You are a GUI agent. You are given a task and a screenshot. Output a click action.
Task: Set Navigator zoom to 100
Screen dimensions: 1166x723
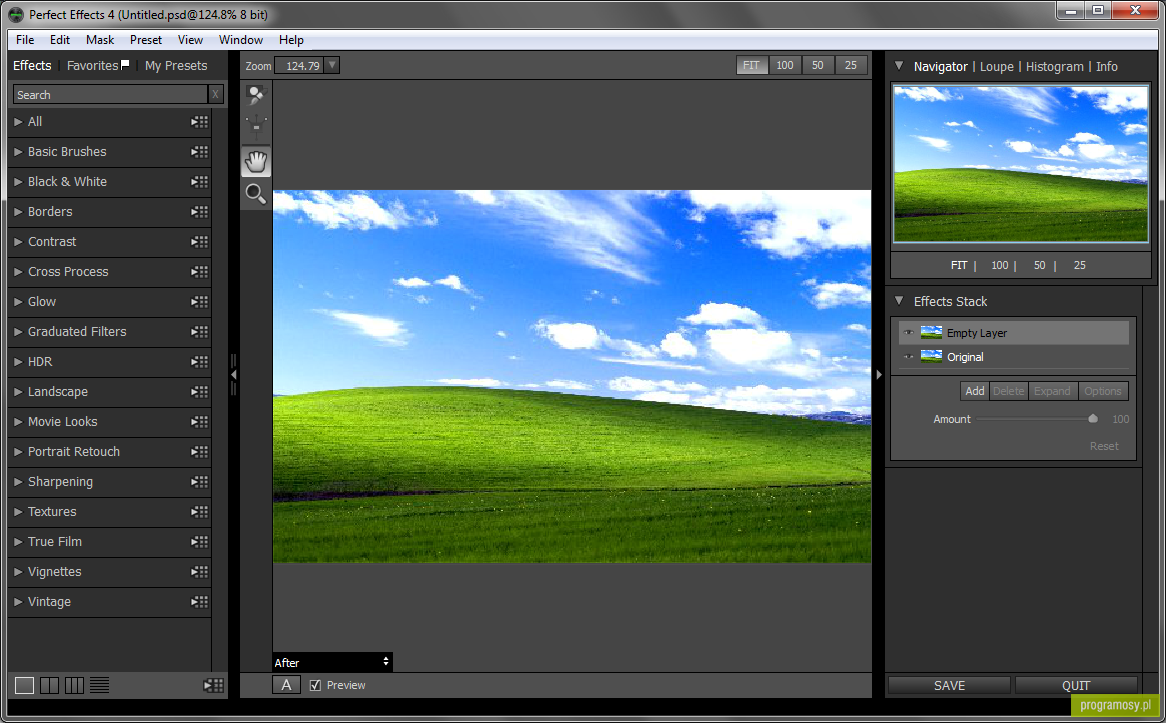pyautogui.click(x=999, y=266)
